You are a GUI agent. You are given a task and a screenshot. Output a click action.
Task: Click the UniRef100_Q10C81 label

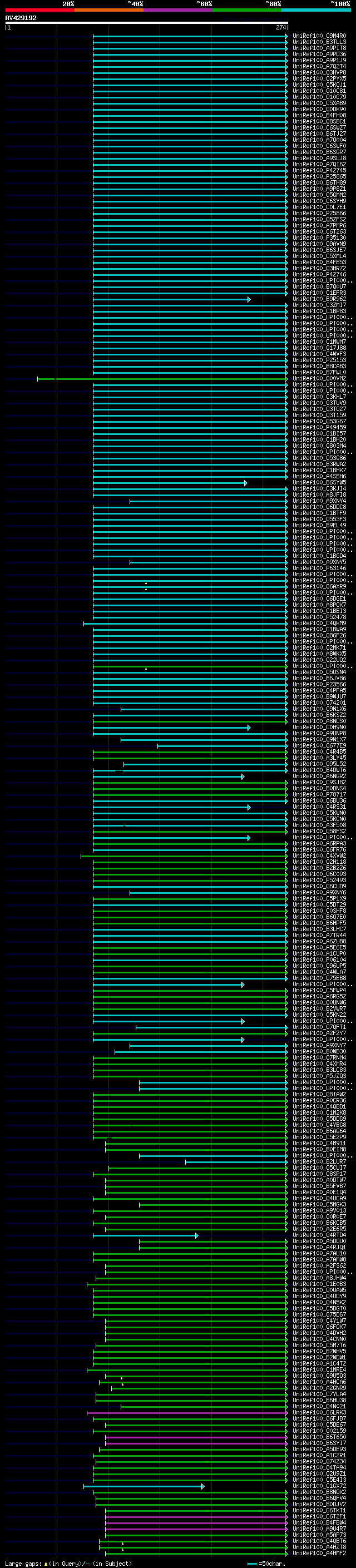tap(319, 91)
